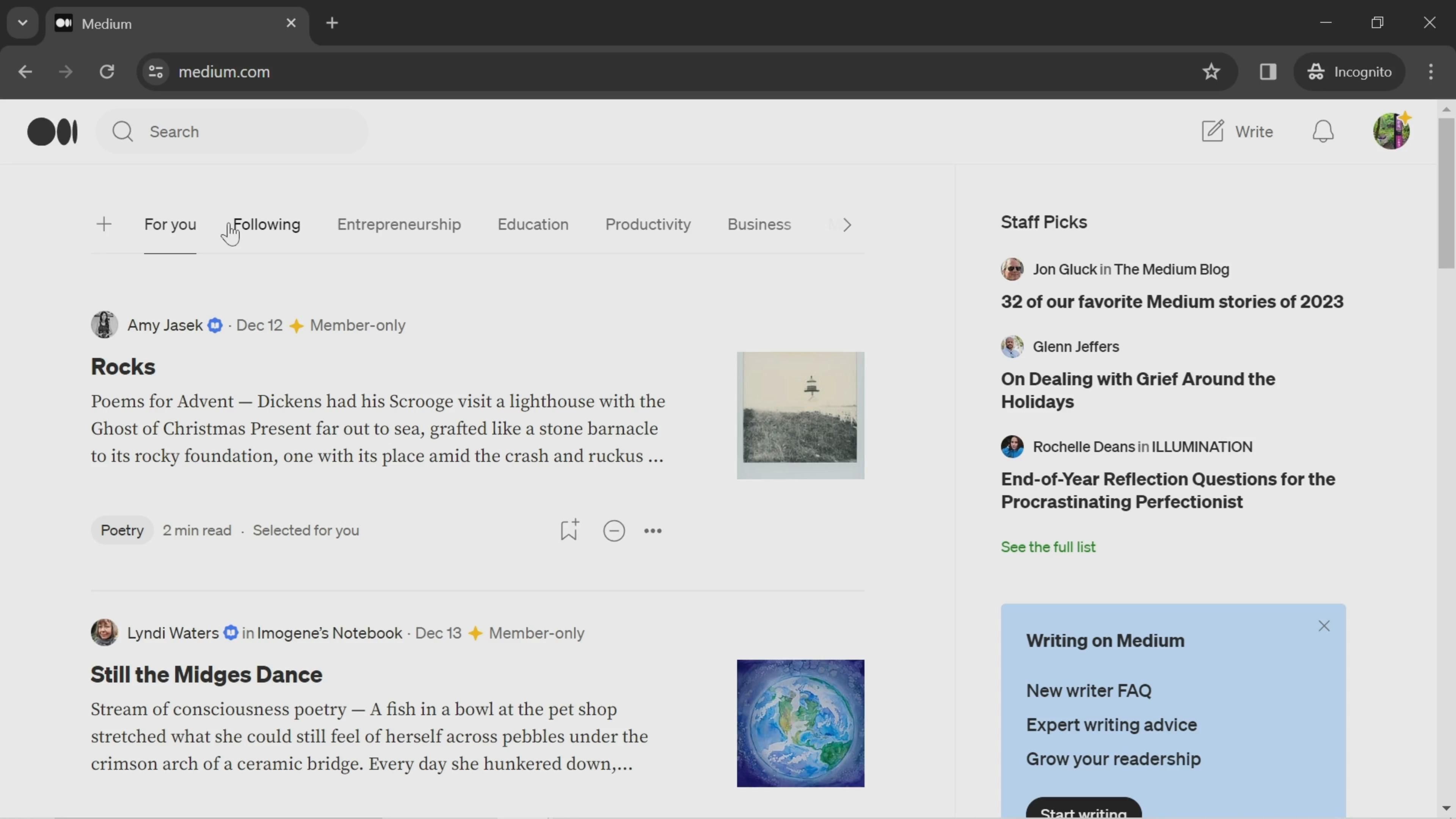Bookmark this page with star icon
The image size is (1456, 819).
(1211, 72)
